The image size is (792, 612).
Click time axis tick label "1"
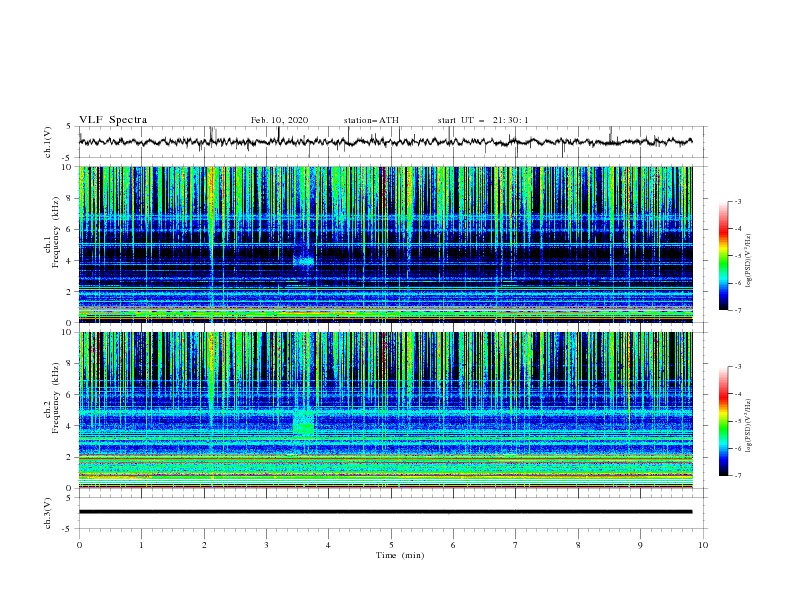click(141, 545)
